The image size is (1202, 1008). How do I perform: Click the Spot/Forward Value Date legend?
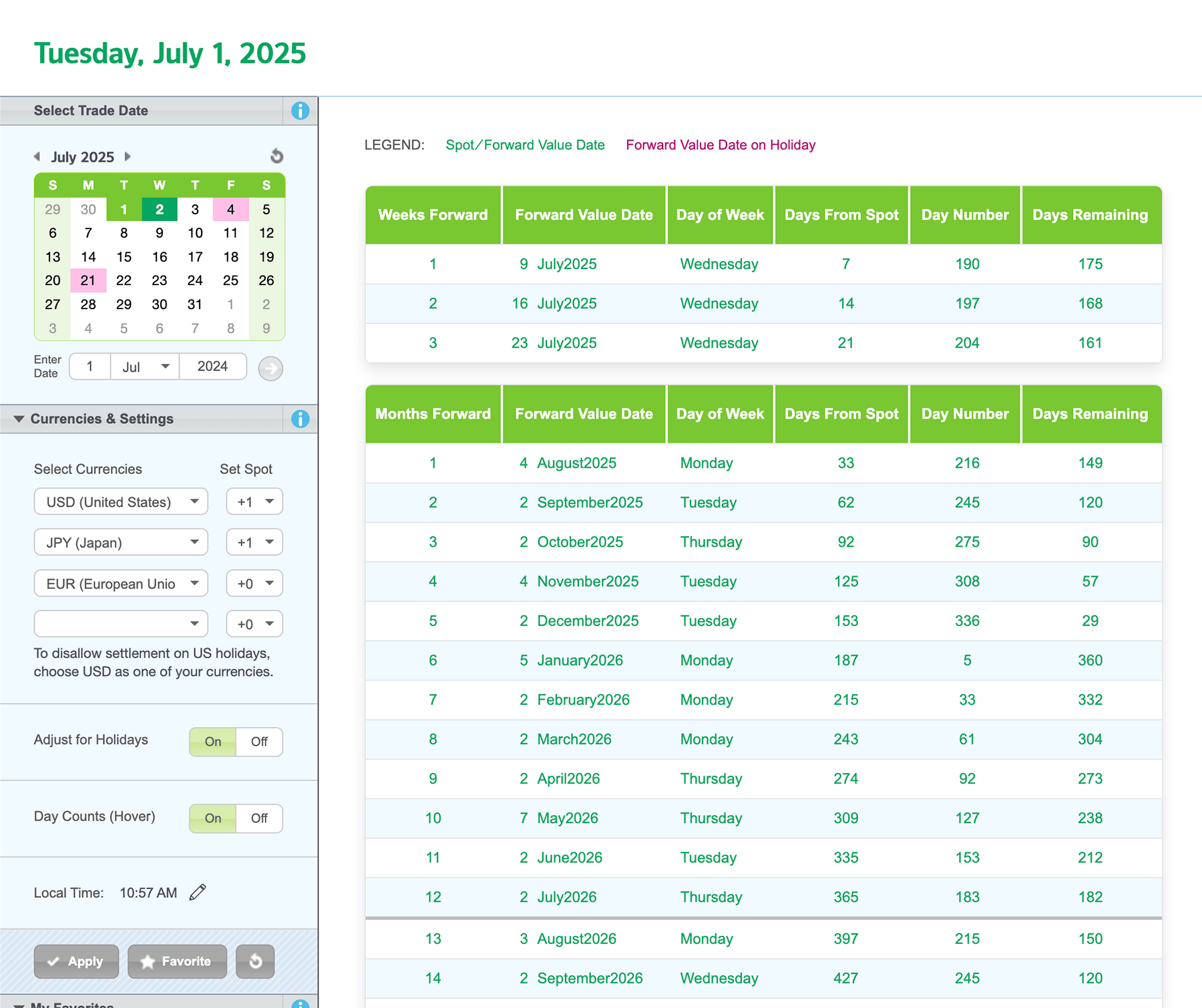point(526,145)
